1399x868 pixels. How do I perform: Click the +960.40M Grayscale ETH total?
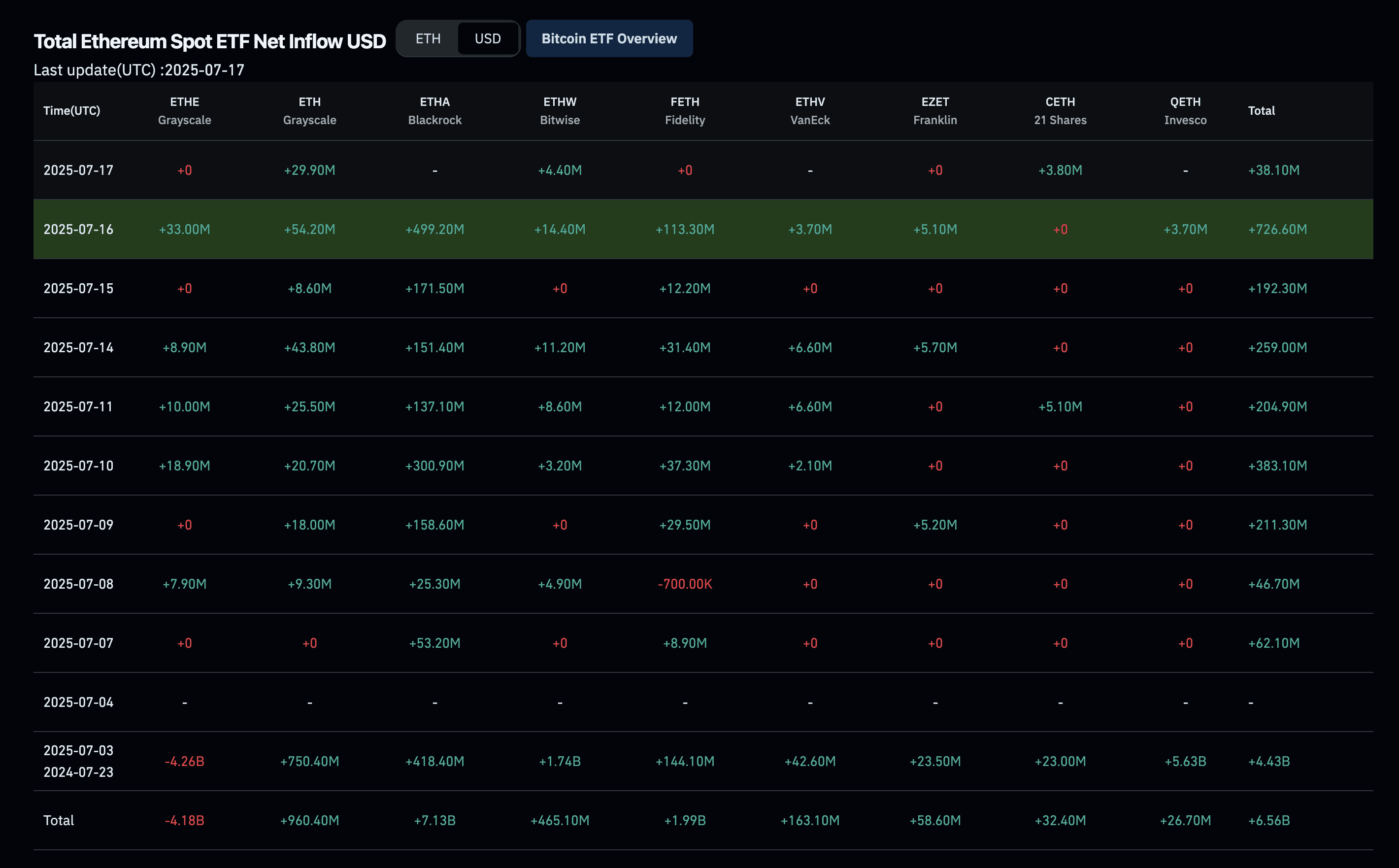pos(309,821)
